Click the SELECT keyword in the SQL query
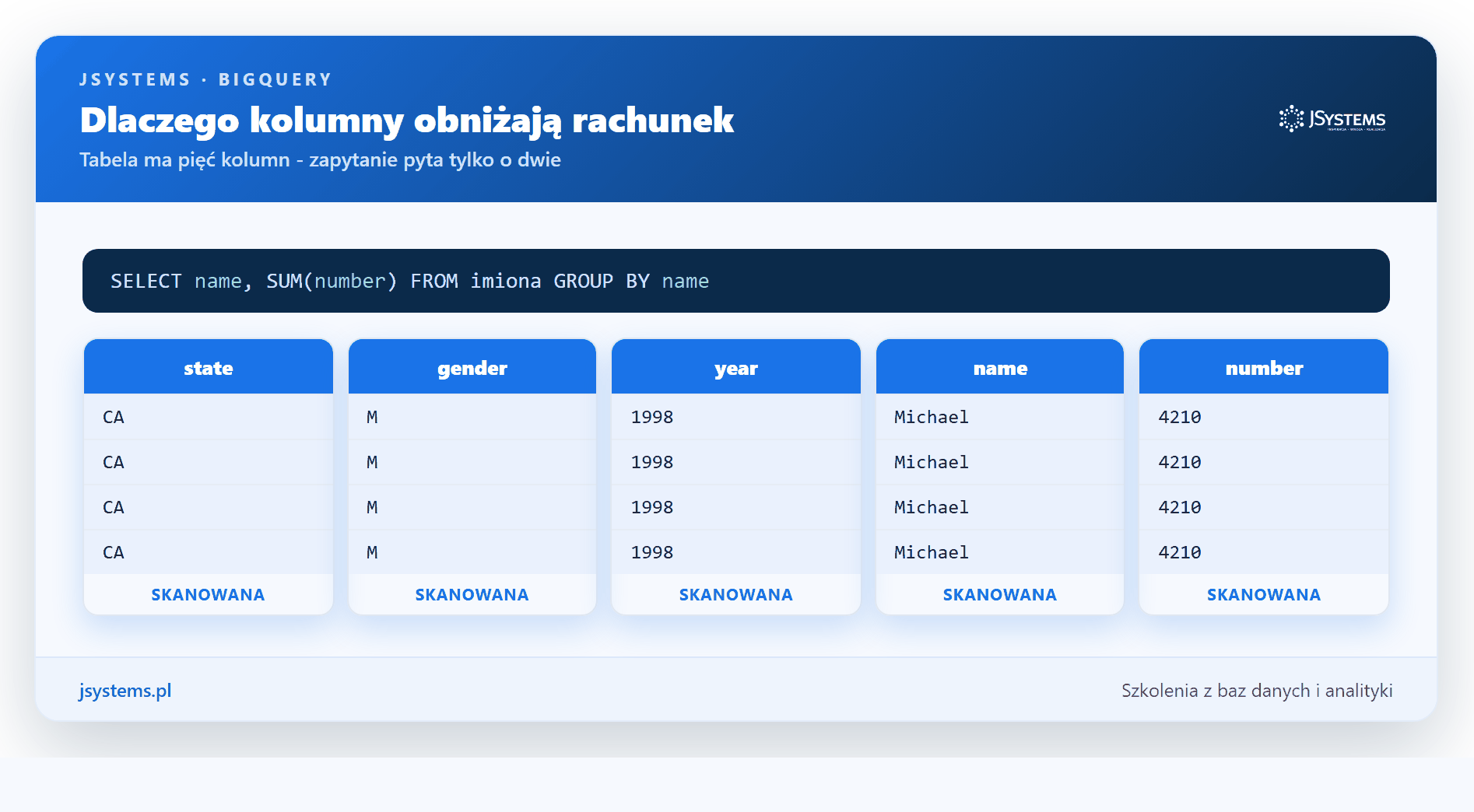Screen dimensions: 1474x812 tap(146, 281)
